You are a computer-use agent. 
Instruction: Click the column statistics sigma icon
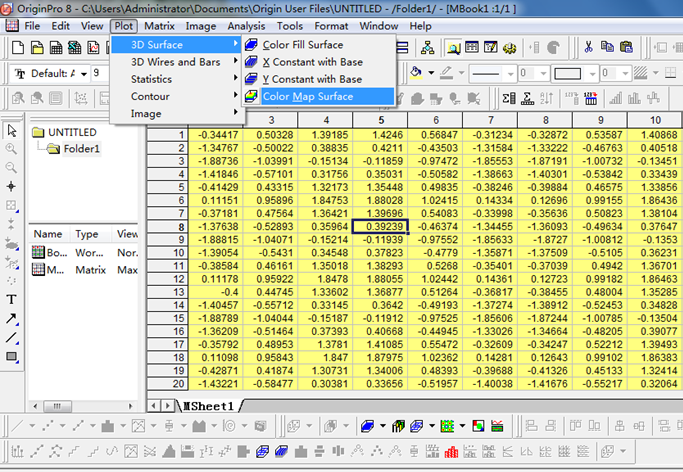(x=509, y=98)
